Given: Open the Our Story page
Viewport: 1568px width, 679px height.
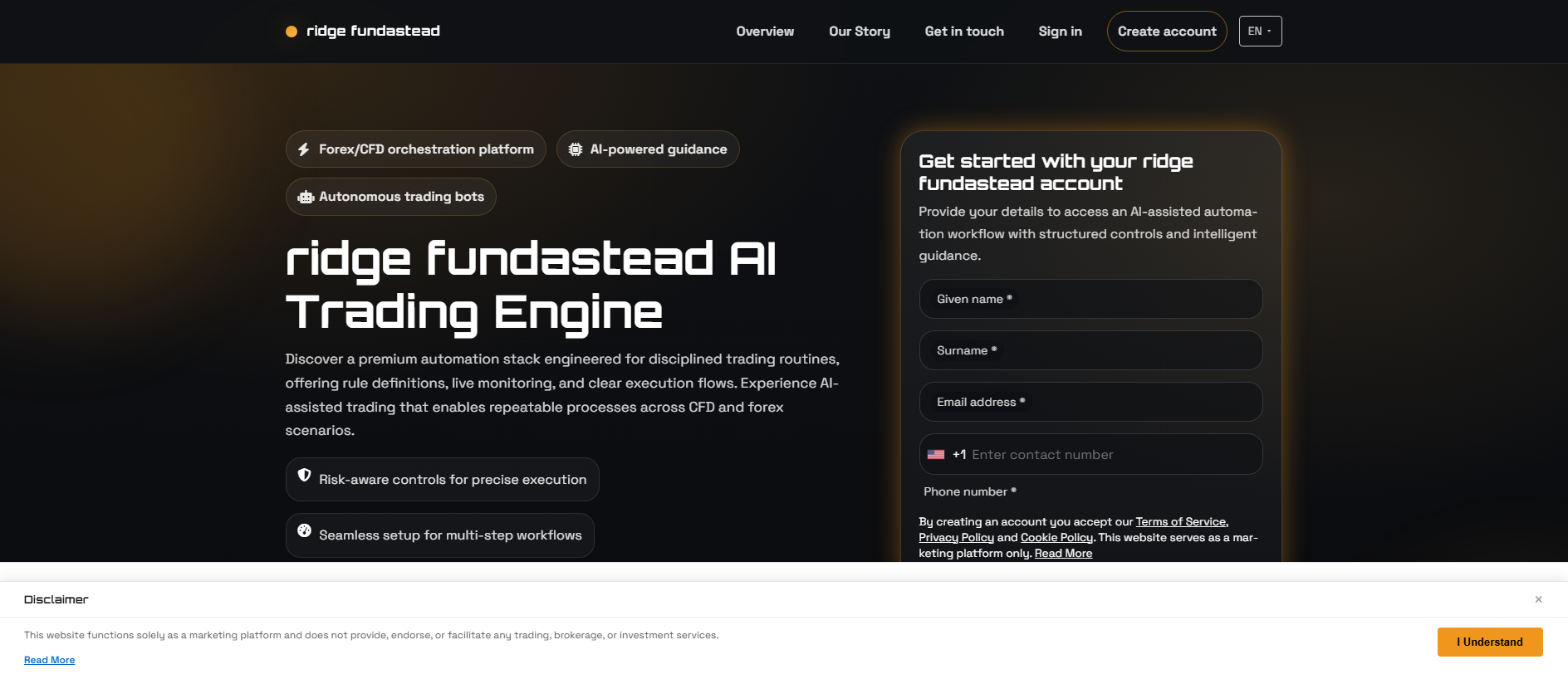Looking at the screenshot, I should 859,32.
